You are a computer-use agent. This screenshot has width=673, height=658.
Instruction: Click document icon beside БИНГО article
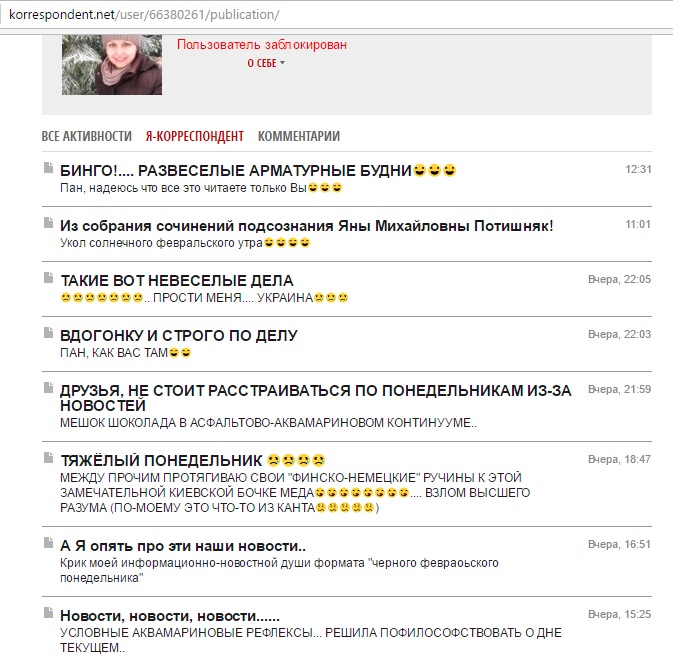point(49,168)
